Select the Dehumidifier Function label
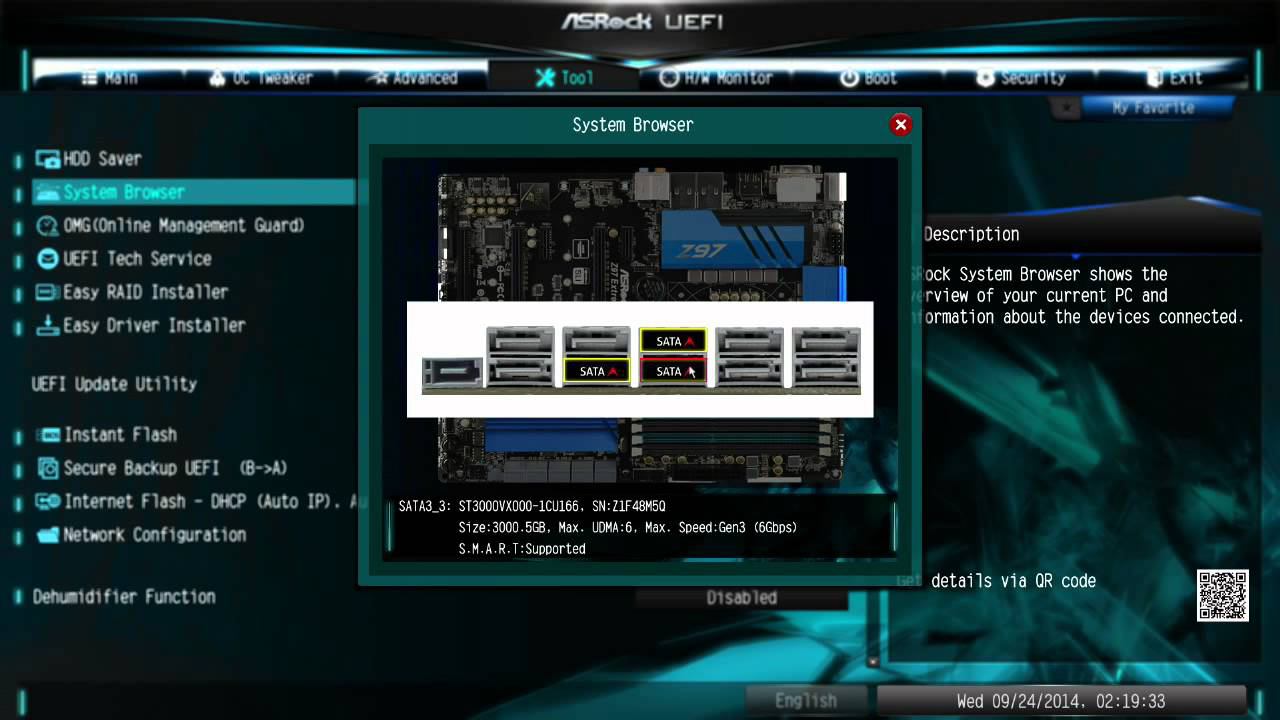Screen dimensions: 1280x720 [124, 596]
